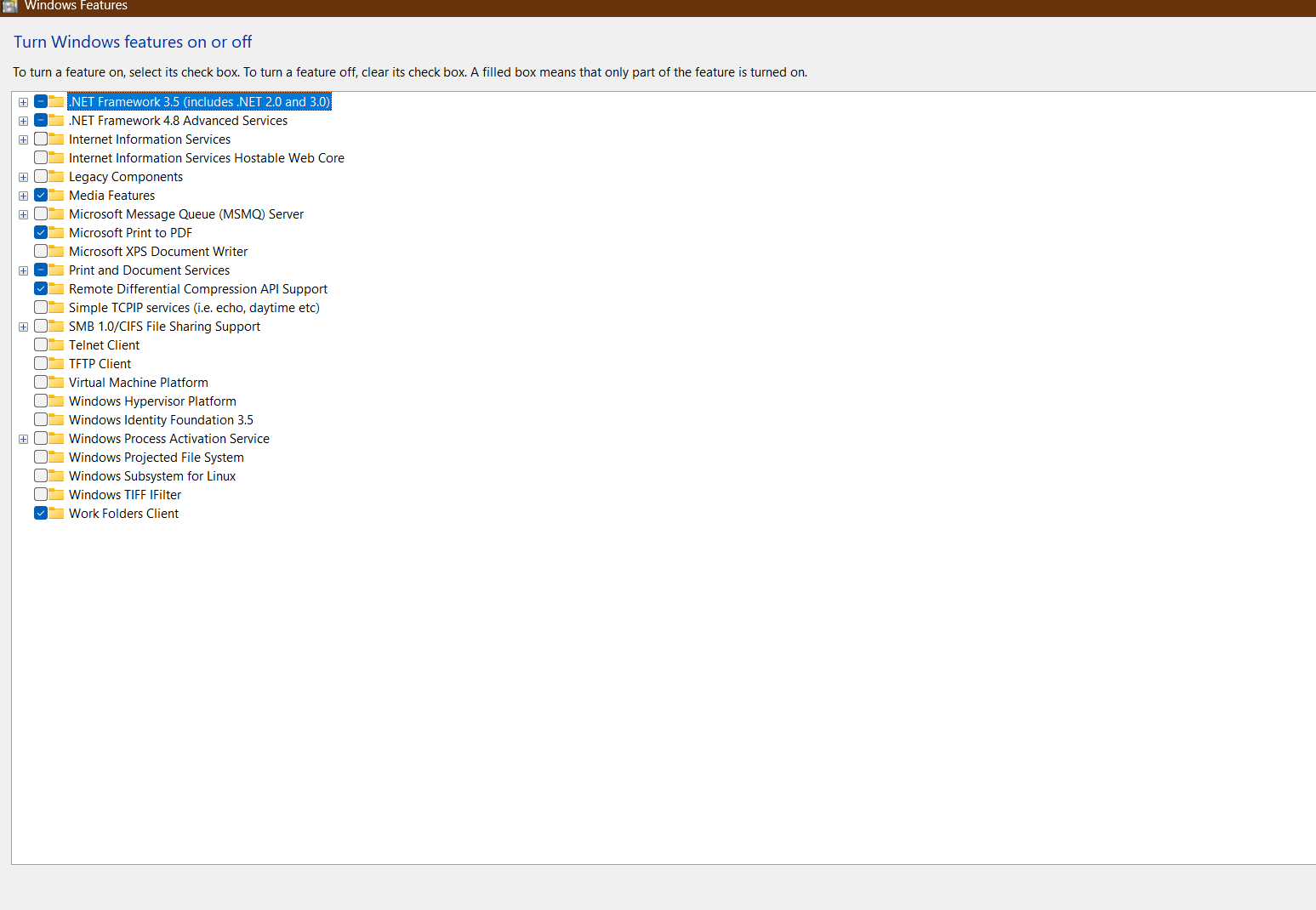Enable the Windows Hypervisor Platform checkbox
Image resolution: width=1316 pixels, height=910 pixels.
[41, 401]
